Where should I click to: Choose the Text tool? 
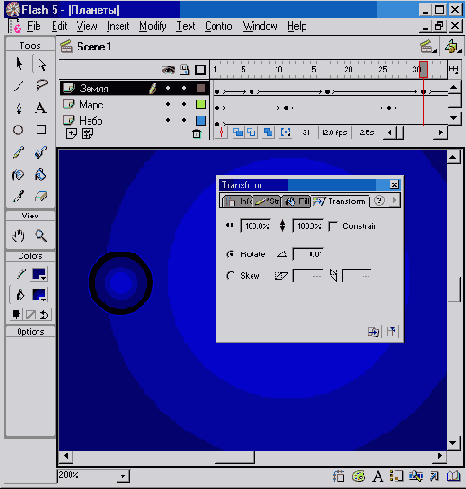[x=41, y=108]
